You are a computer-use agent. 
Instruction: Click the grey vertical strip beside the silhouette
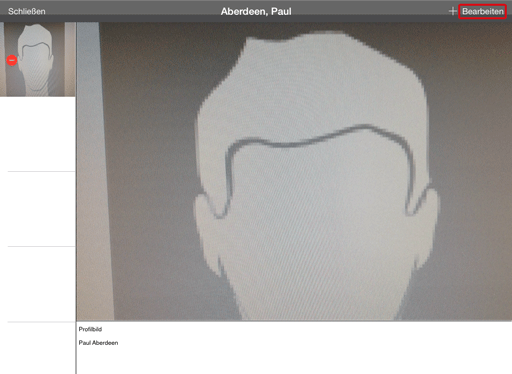pyautogui.click(x=94, y=171)
